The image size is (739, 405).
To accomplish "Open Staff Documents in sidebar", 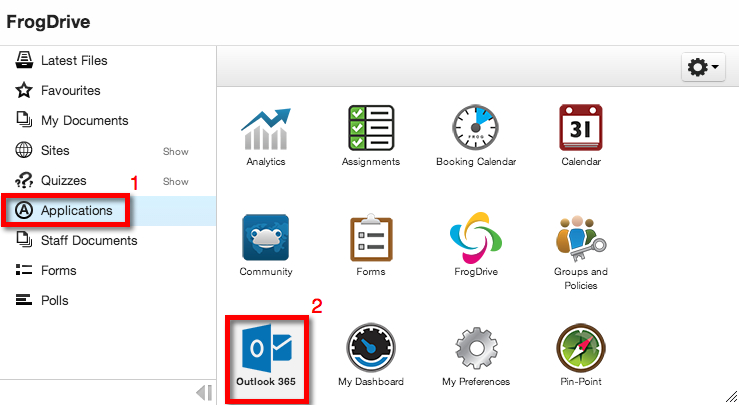I will [x=108, y=240].
